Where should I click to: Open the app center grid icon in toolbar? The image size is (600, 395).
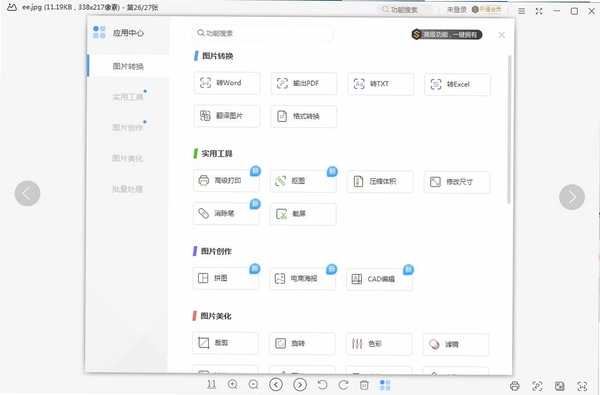[x=385, y=385]
